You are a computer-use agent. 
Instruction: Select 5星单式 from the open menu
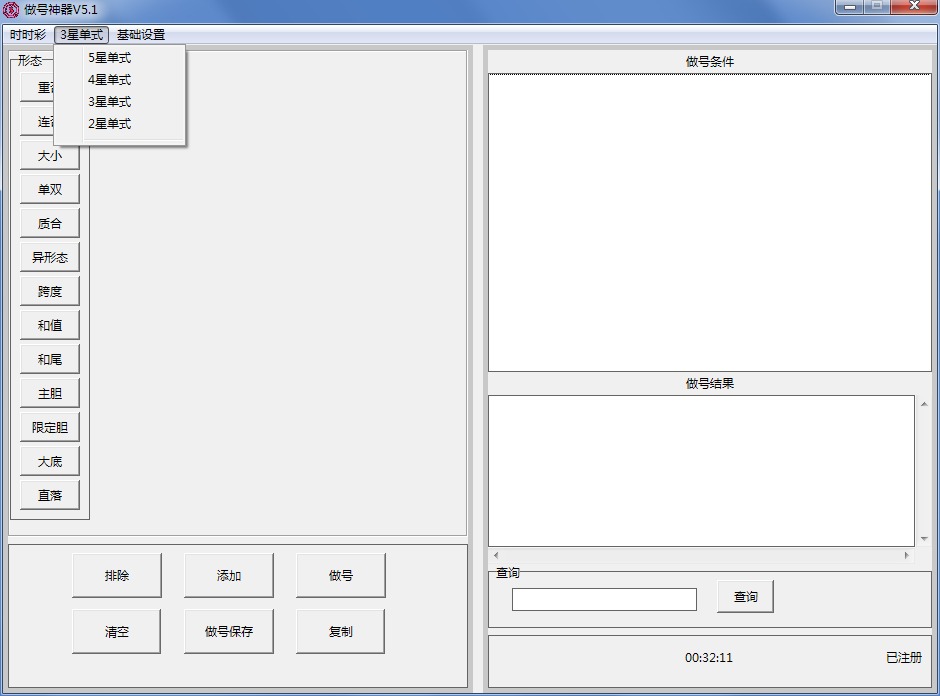pyautogui.click(x=109, y=58)
